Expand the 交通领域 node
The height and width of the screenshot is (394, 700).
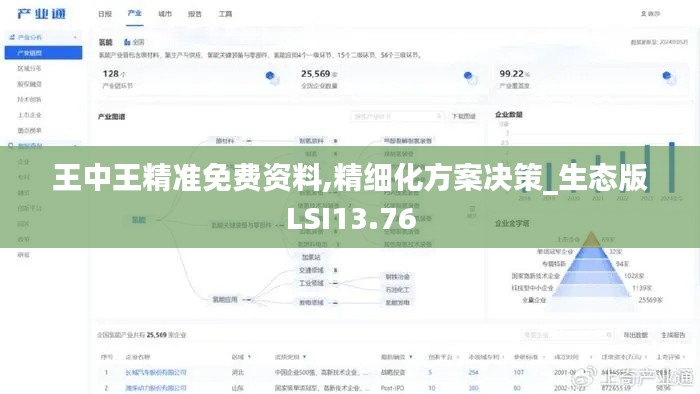click(x=336, y=270)
